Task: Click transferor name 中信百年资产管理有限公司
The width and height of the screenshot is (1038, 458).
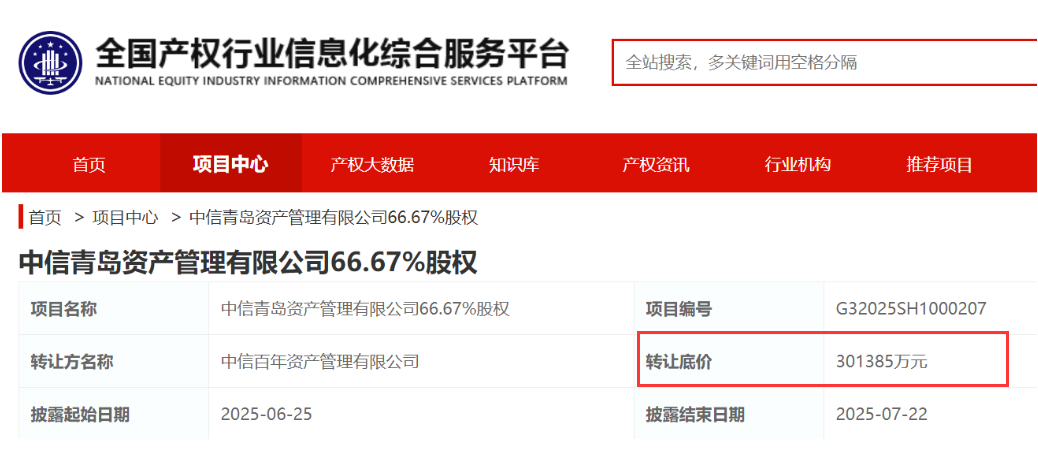Action: [x=320, y=361]
